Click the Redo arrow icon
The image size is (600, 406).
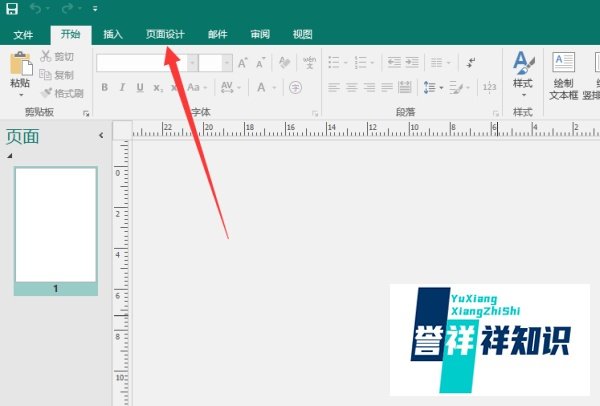pos(67,8)
